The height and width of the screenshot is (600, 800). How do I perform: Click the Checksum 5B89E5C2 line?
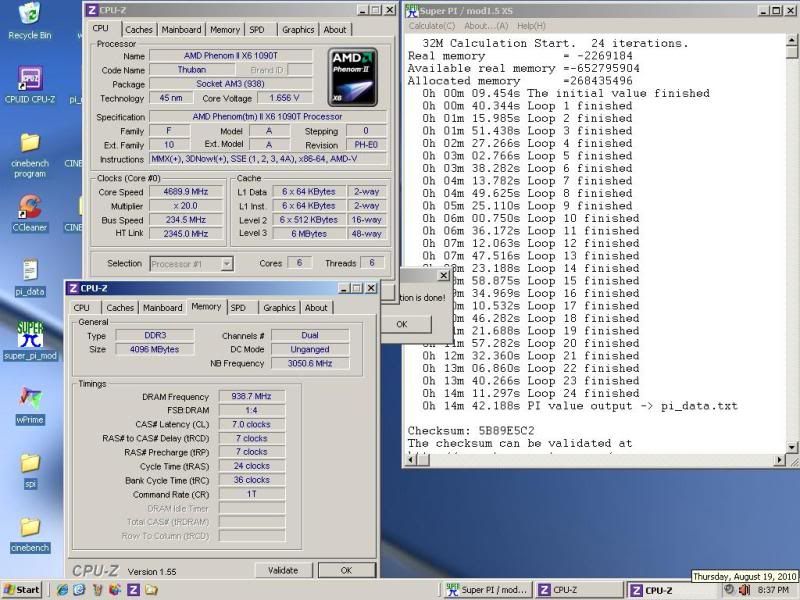tap(471, 431)
